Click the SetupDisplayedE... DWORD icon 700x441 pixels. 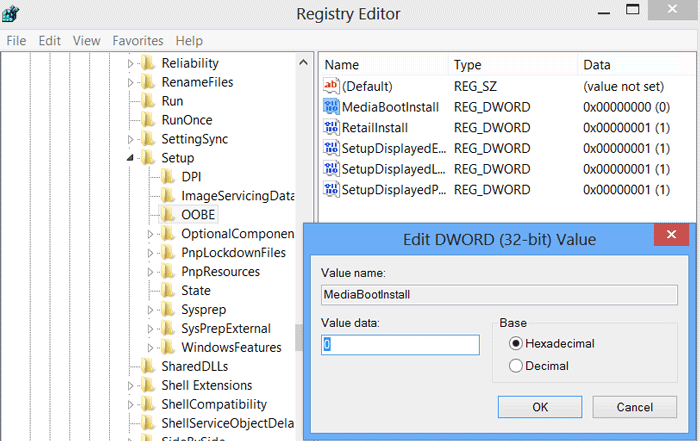(x=331, y=148)
